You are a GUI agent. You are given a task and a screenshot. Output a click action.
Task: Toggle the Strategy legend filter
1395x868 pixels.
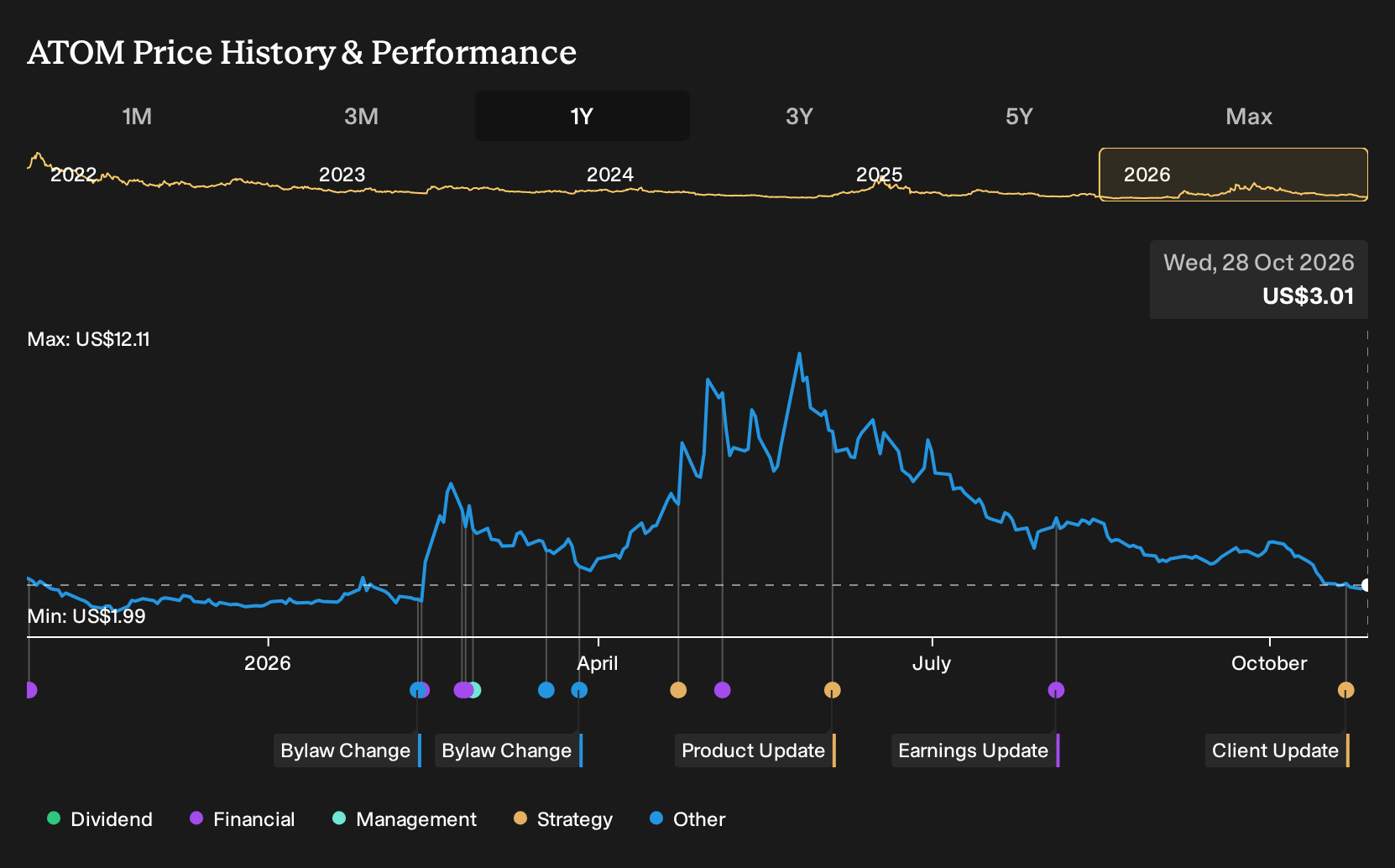(563, 819)
